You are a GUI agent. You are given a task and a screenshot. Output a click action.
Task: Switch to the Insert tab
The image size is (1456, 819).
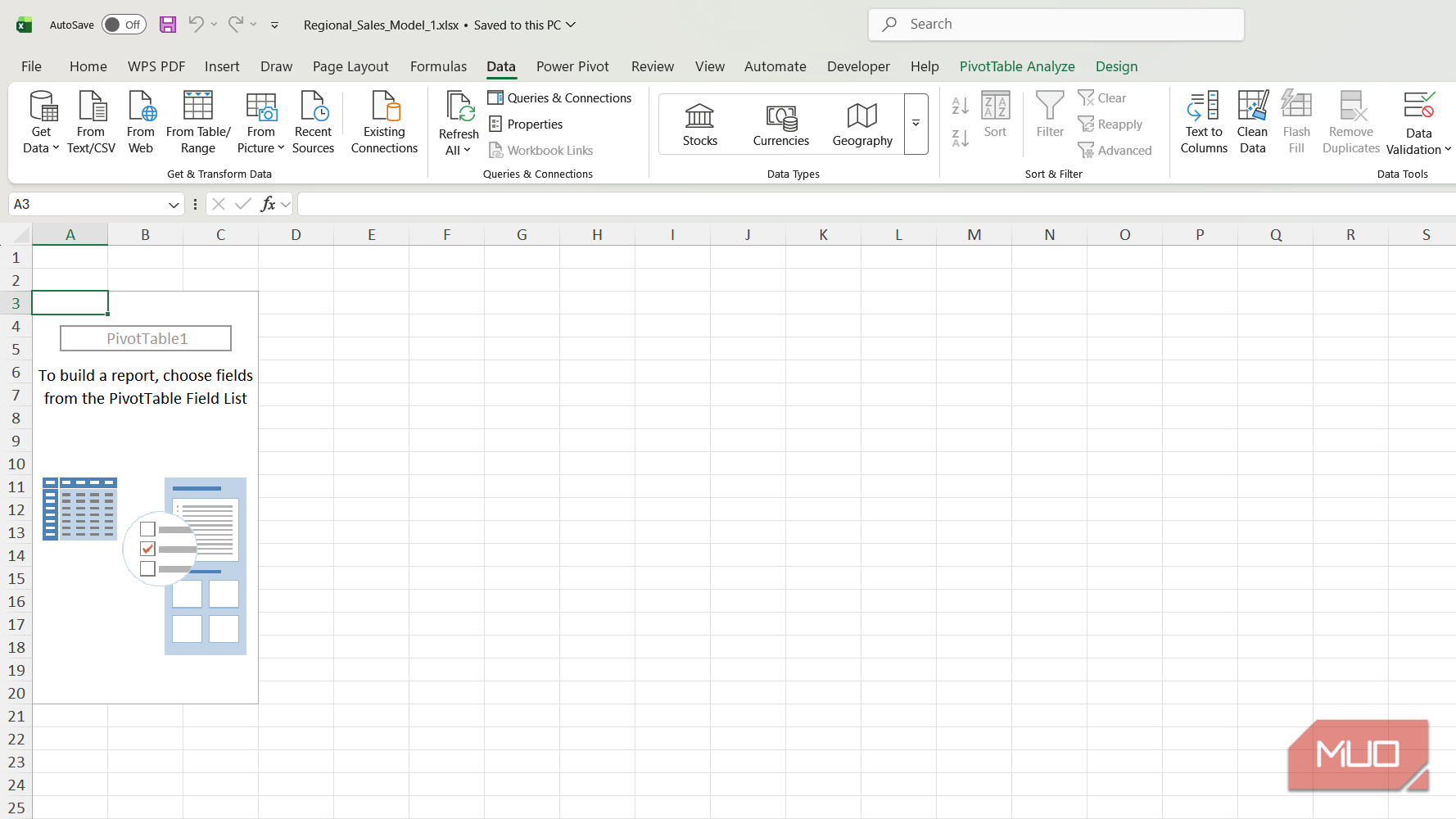[x=222, y=66]
